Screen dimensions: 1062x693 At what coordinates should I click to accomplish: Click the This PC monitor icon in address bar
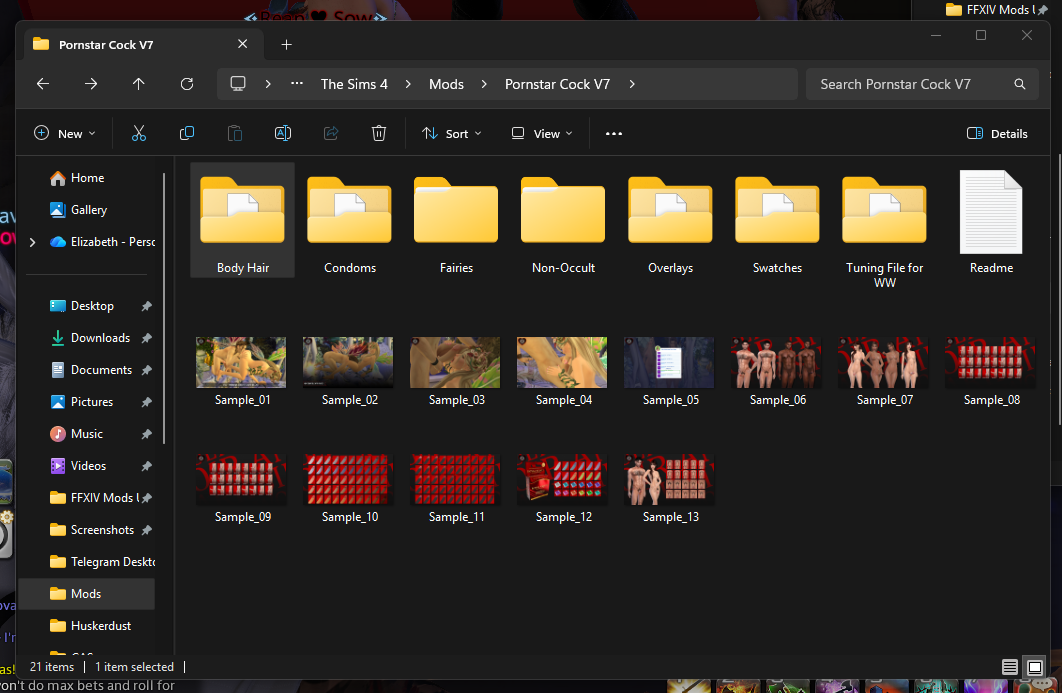pyautogui.click(x=238, y=84)
